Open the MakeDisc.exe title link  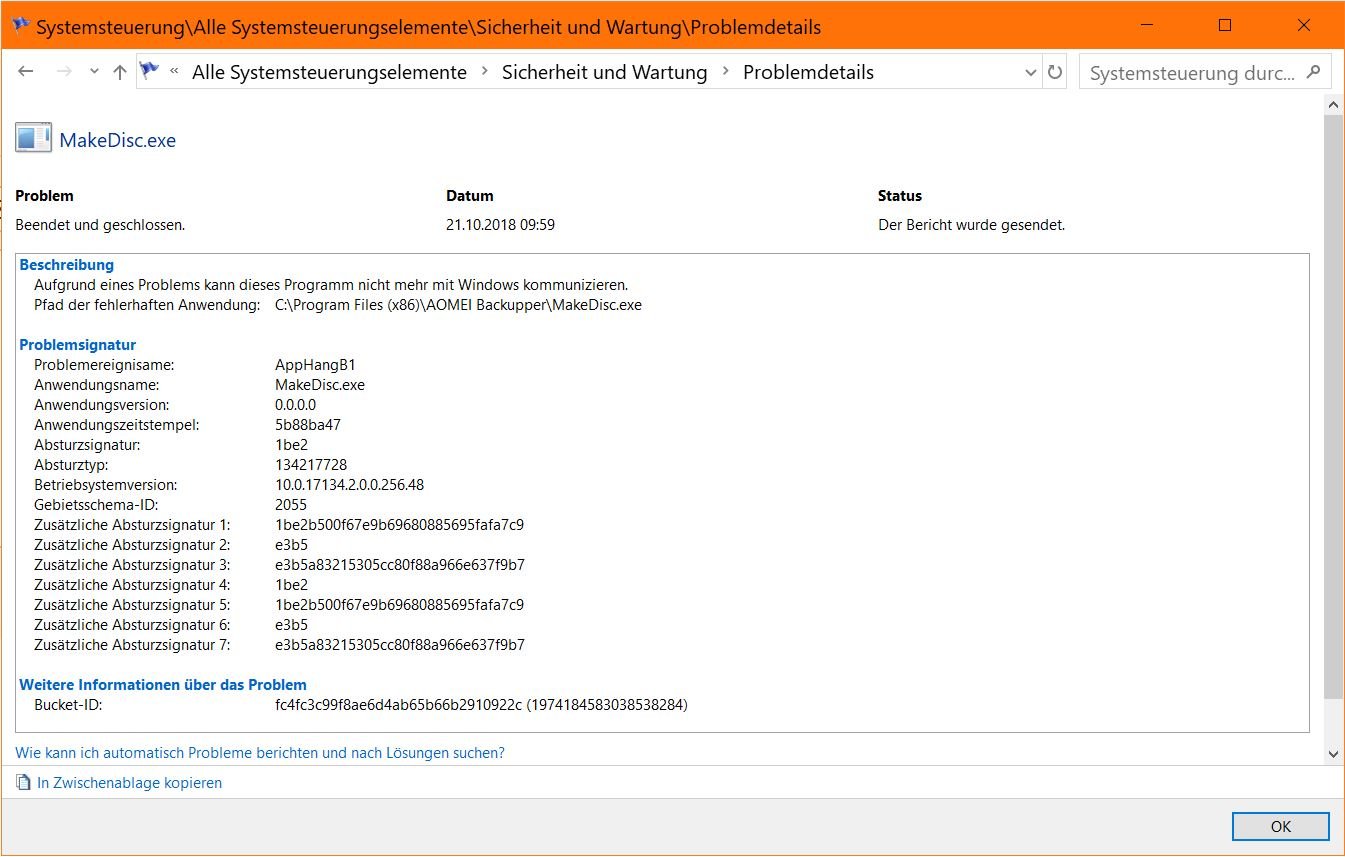click(118, 140)
